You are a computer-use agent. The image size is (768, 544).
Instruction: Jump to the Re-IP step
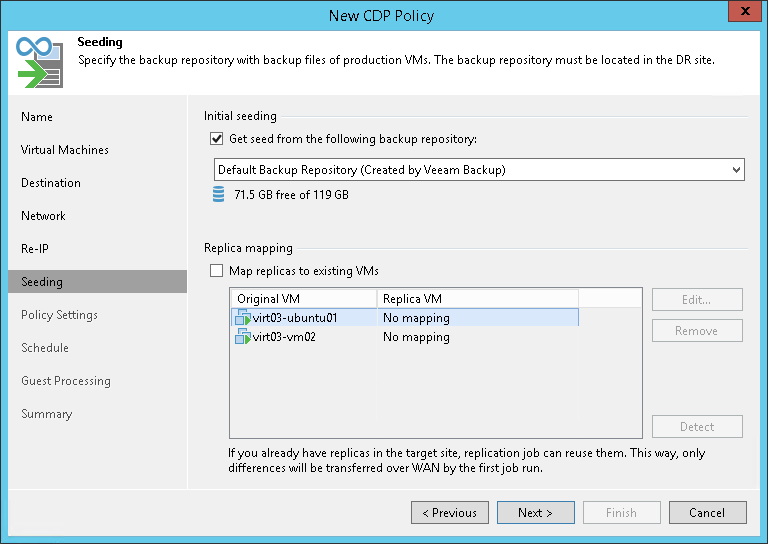35,249
